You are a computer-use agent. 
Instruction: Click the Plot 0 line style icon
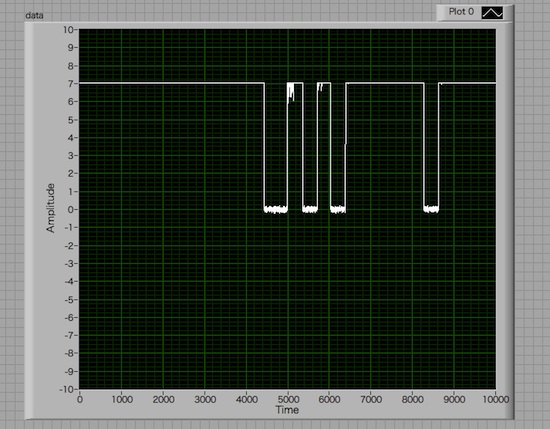[x=492, y=13]
